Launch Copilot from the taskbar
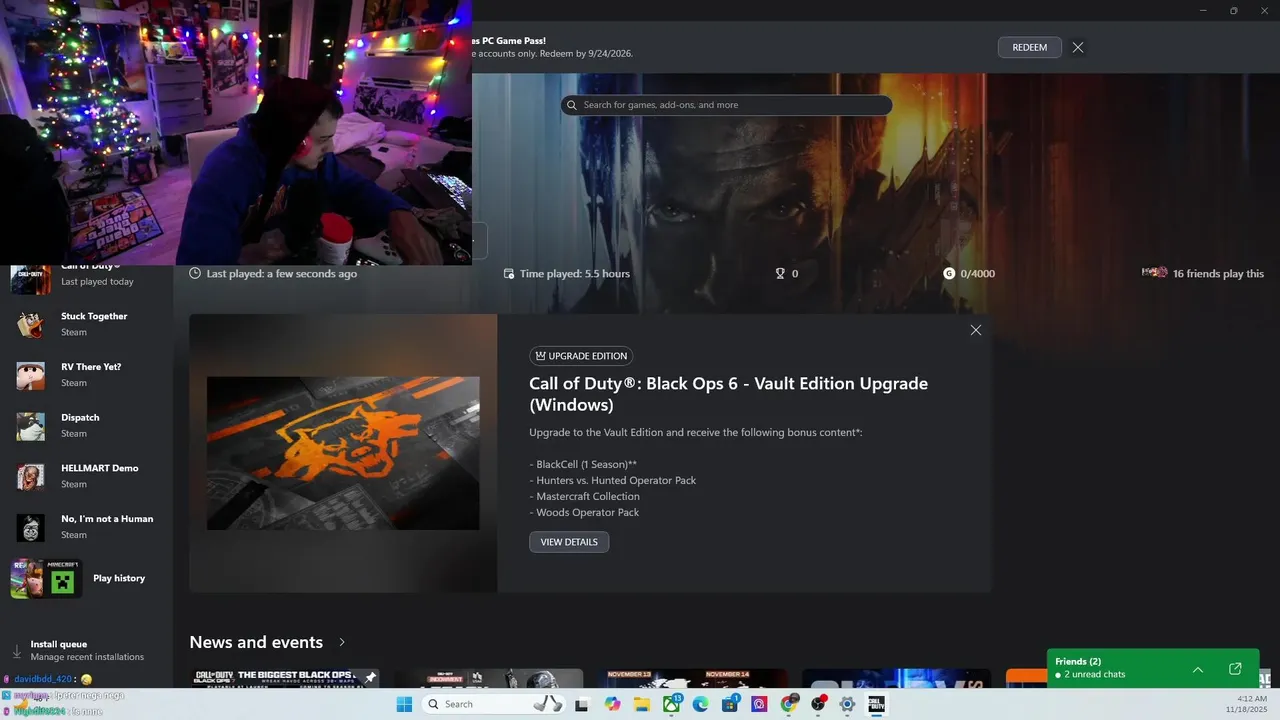This screenshot has width=1280, height=720. click(612, 704)
